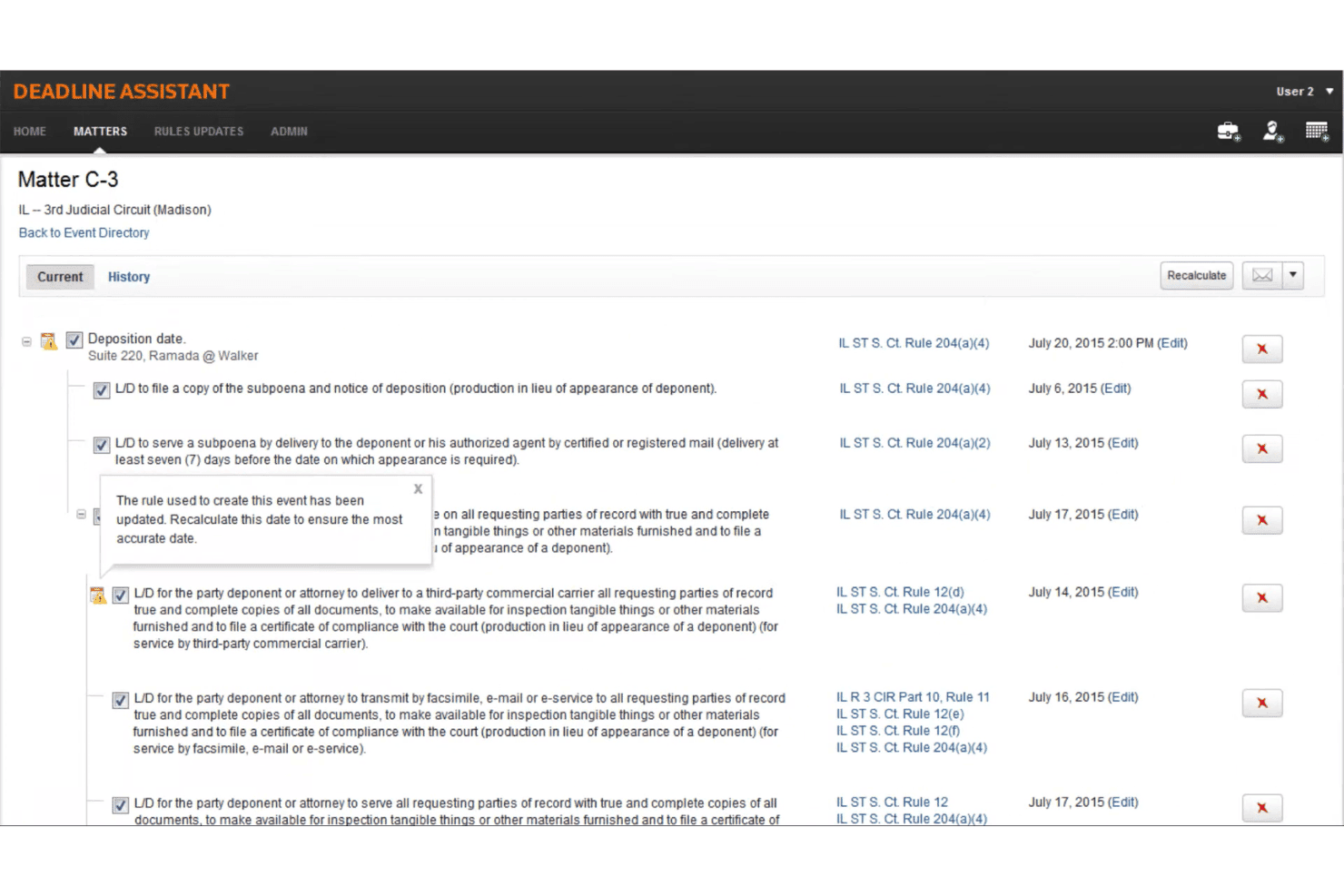1344x896 pixels.
Task: Click the Recalculate button
Action: tap(1197, 276)
